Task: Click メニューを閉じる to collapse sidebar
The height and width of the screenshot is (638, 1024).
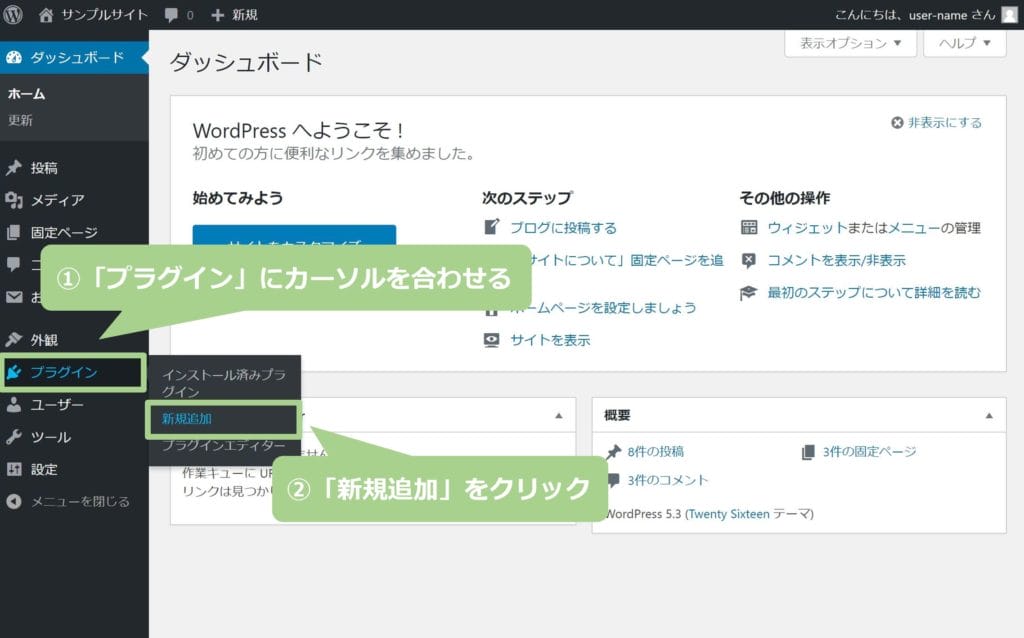Action: 80,502
